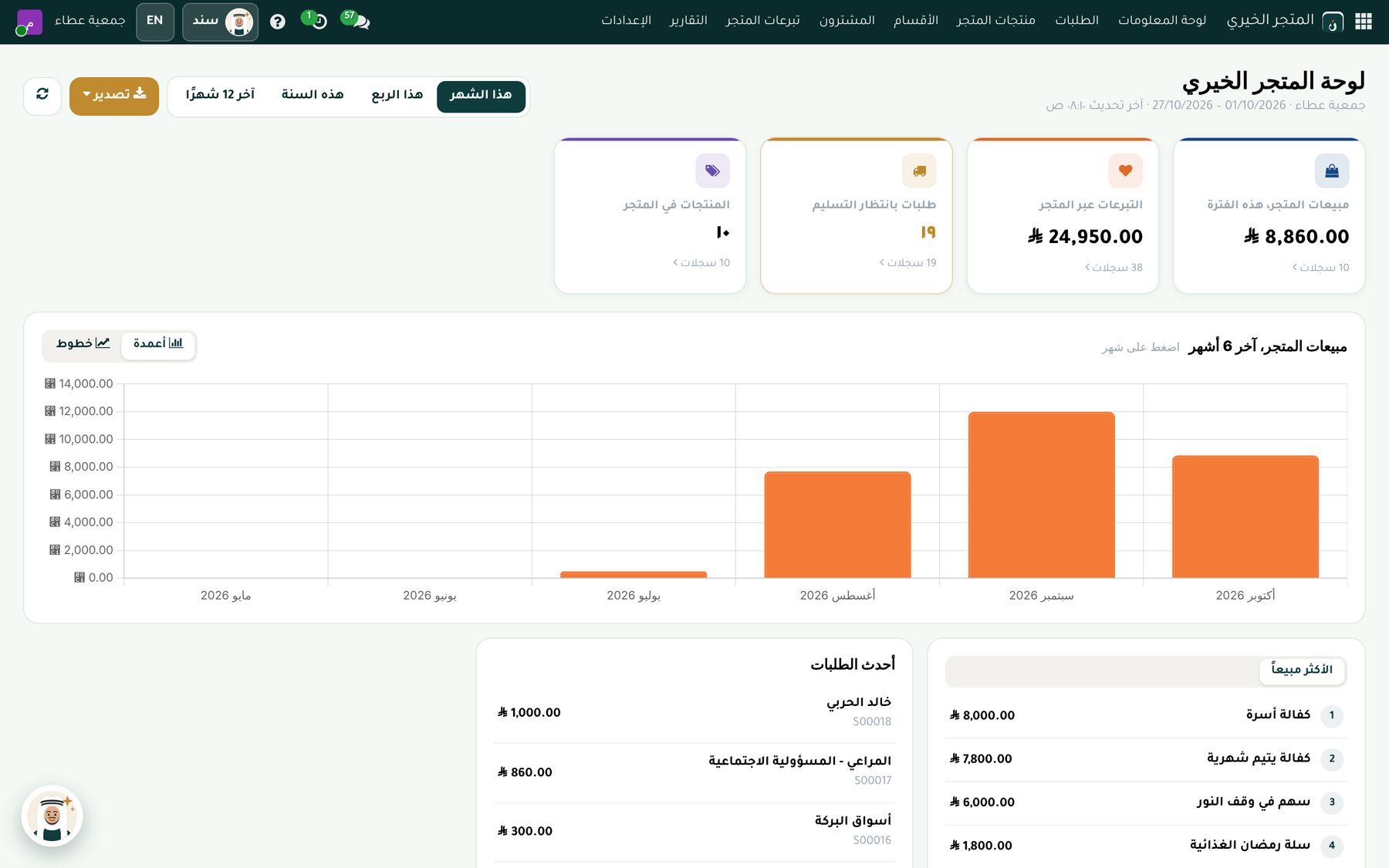Screen dimensions: 1389x868
Task: Open the الطلبات menu
Action: 1076,21
